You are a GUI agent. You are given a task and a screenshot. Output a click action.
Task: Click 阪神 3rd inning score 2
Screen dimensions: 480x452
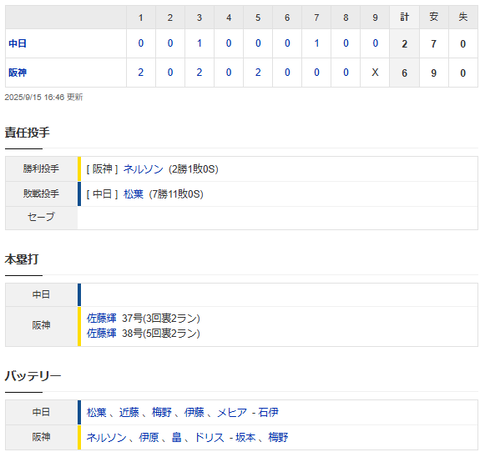click(199, 72)
